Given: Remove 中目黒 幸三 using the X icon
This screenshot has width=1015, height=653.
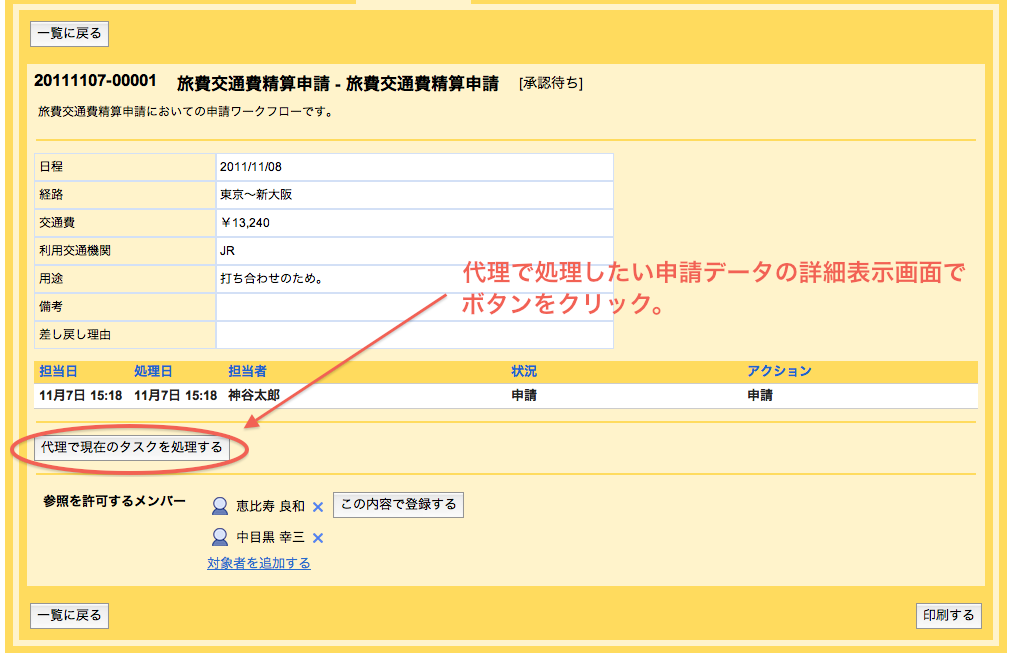Looking at the screenshot, I should (x=318, y=538).
